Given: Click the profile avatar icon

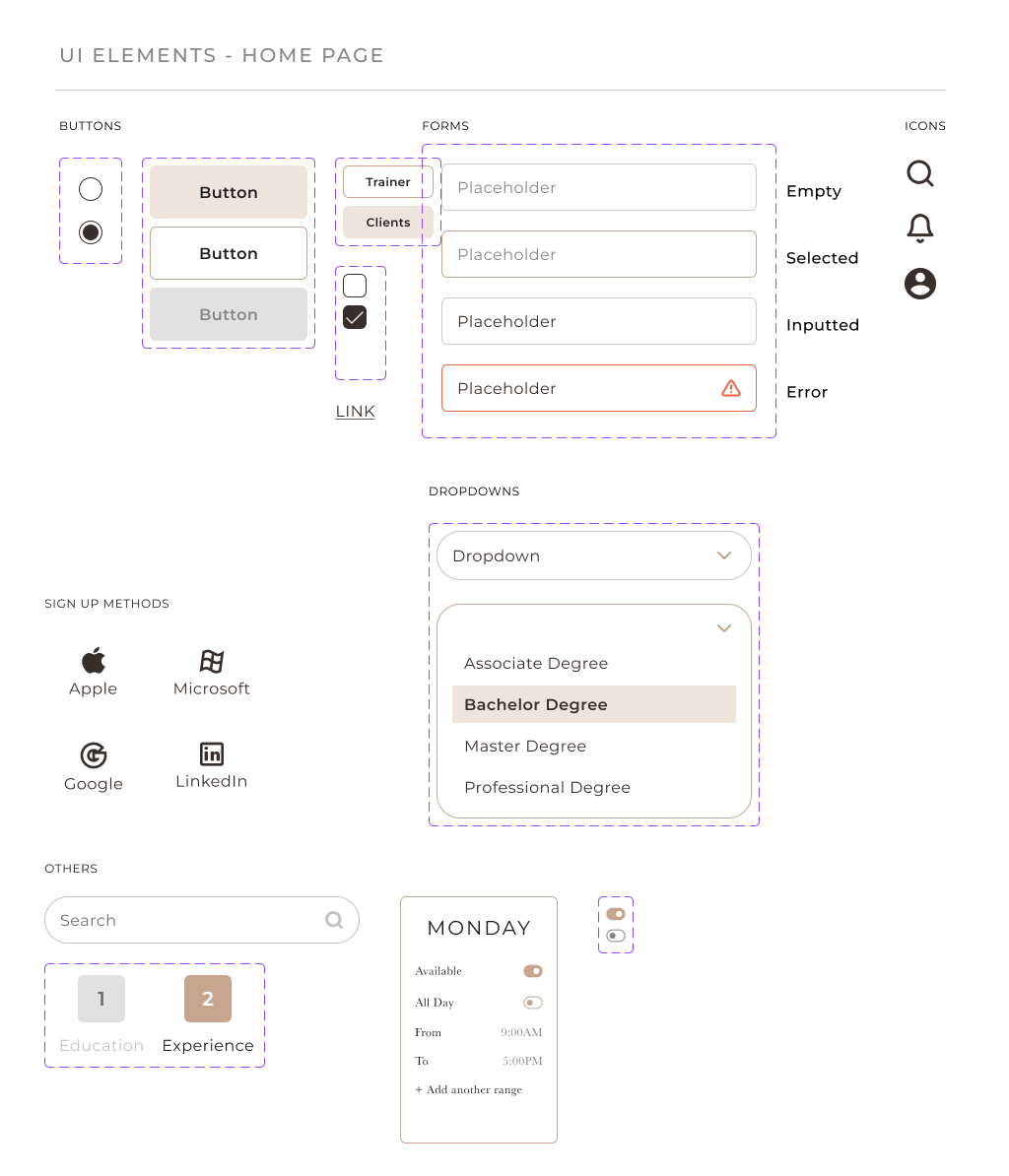Looking at the screenshot, I should [x=919, y=284].
